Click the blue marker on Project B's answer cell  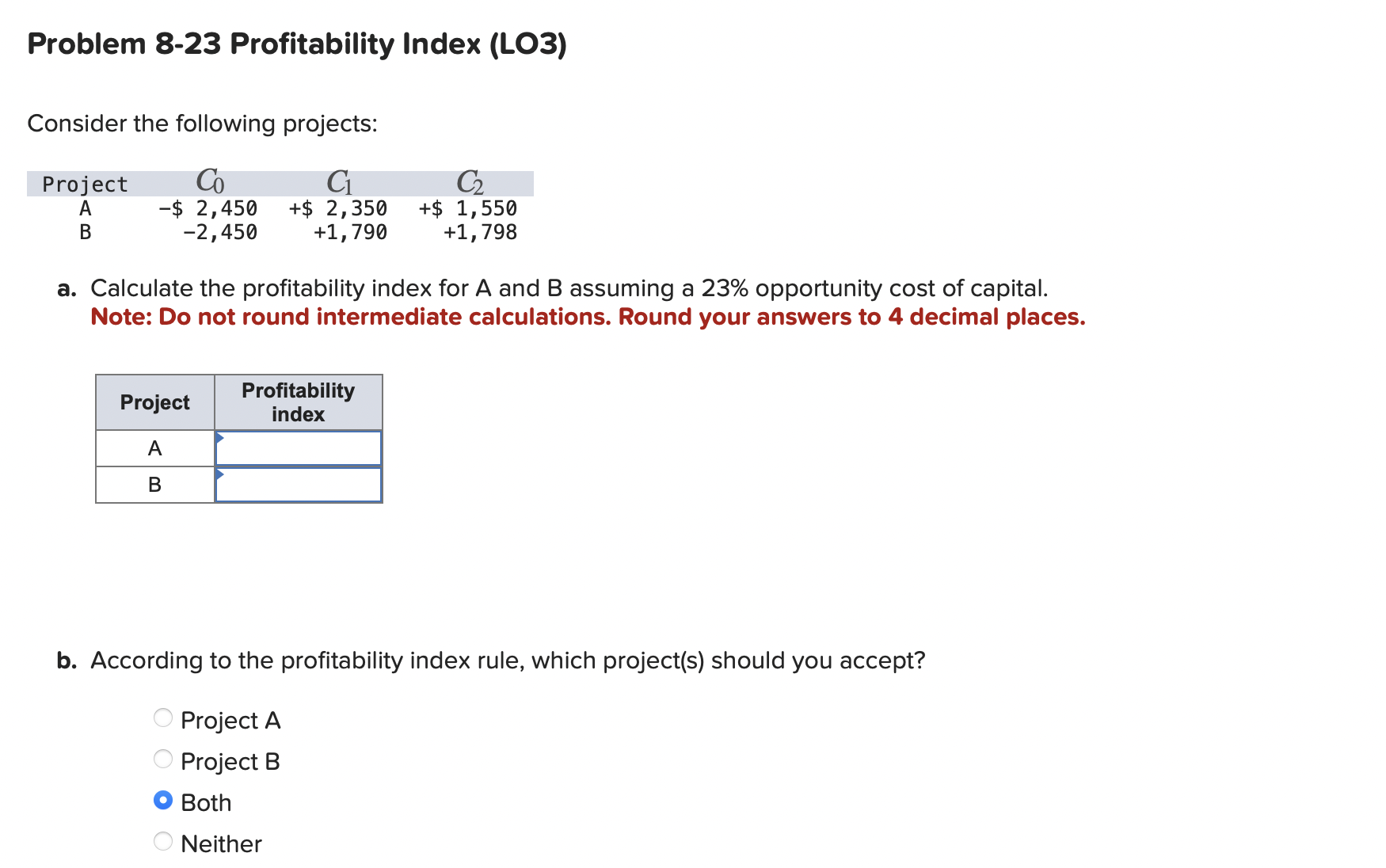click(219, 473)
